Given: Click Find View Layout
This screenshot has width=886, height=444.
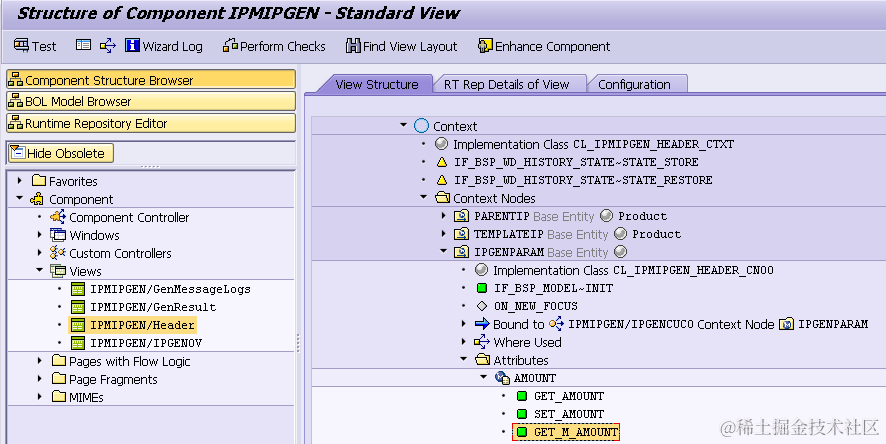Looking at the screenshot, I should 401,46.
